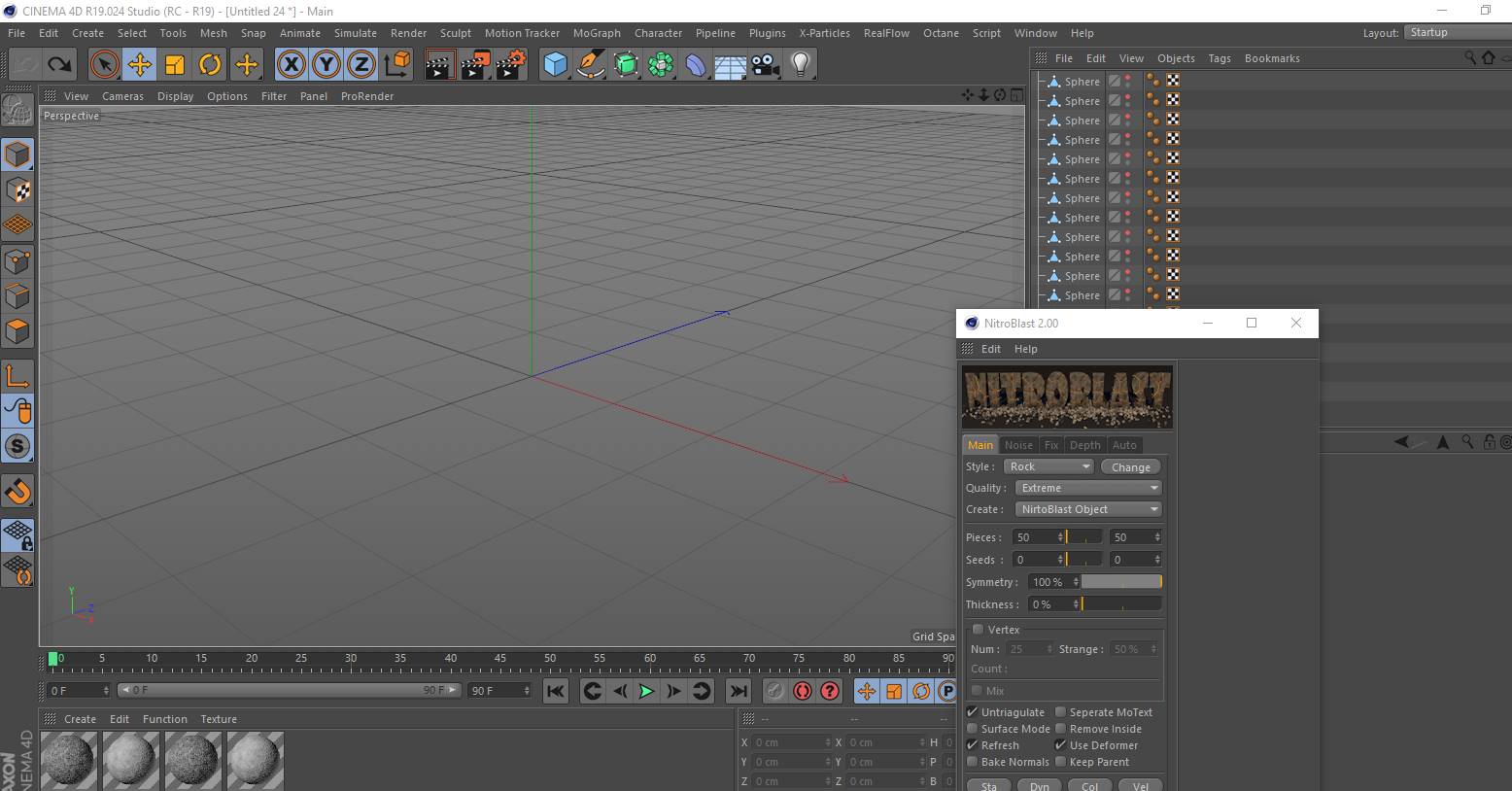Image resolution: width=1512 pixels, height=791 pixels.
Task: Click the Change button
Action: (x=1131, y=467)
